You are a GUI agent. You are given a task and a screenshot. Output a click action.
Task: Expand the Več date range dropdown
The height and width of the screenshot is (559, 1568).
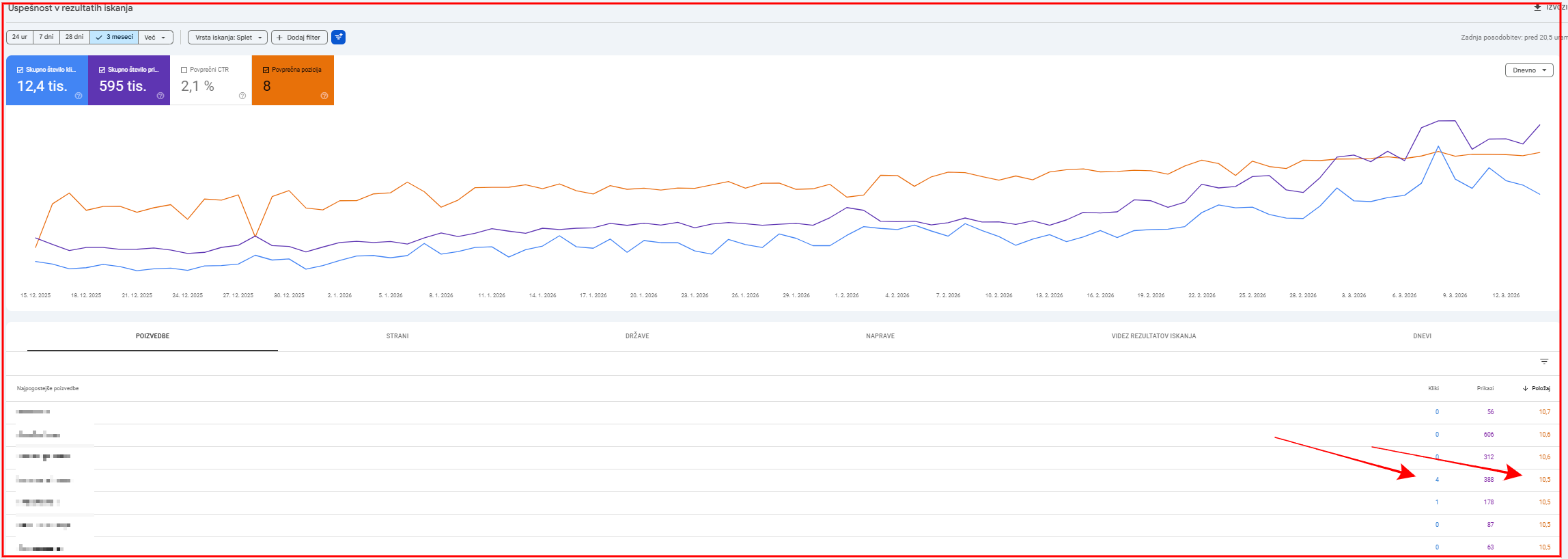tap(156, 37)
